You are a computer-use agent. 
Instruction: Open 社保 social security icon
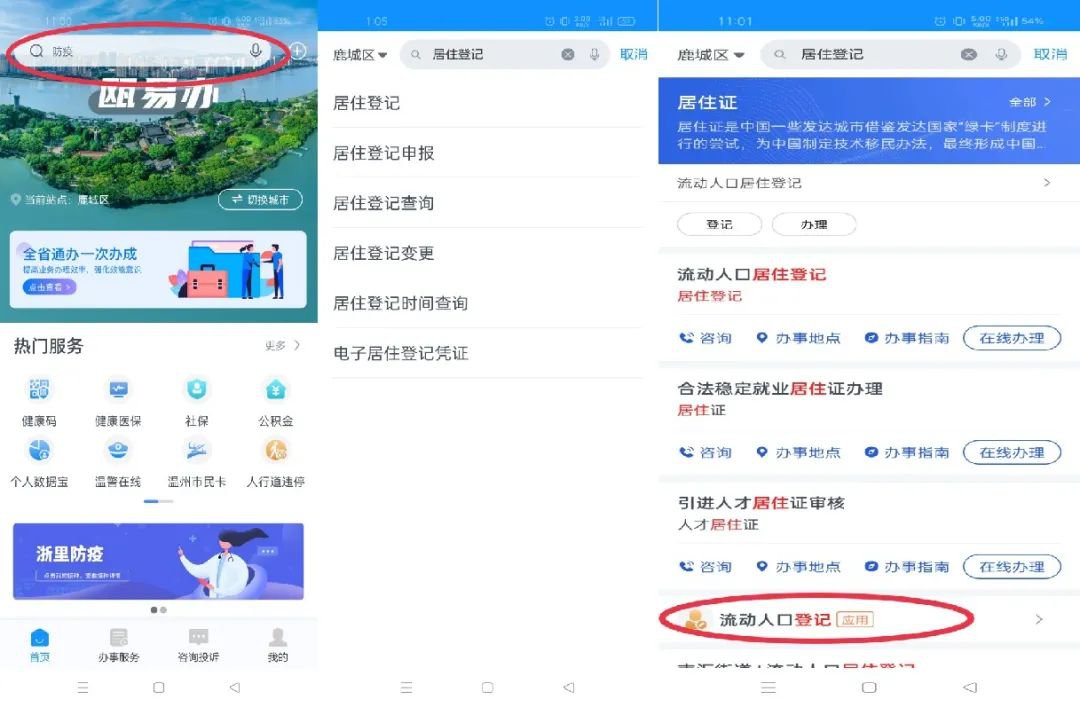197,402
